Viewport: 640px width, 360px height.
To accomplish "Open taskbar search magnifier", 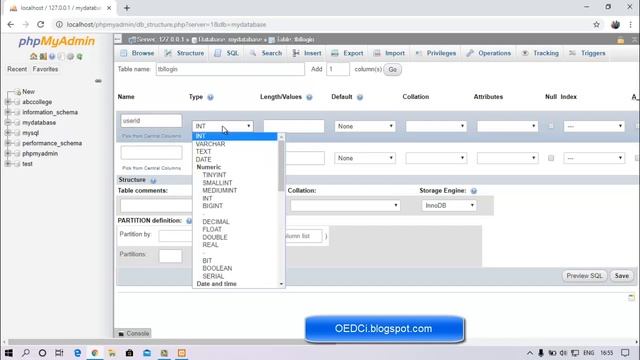I will pos(26,353).
